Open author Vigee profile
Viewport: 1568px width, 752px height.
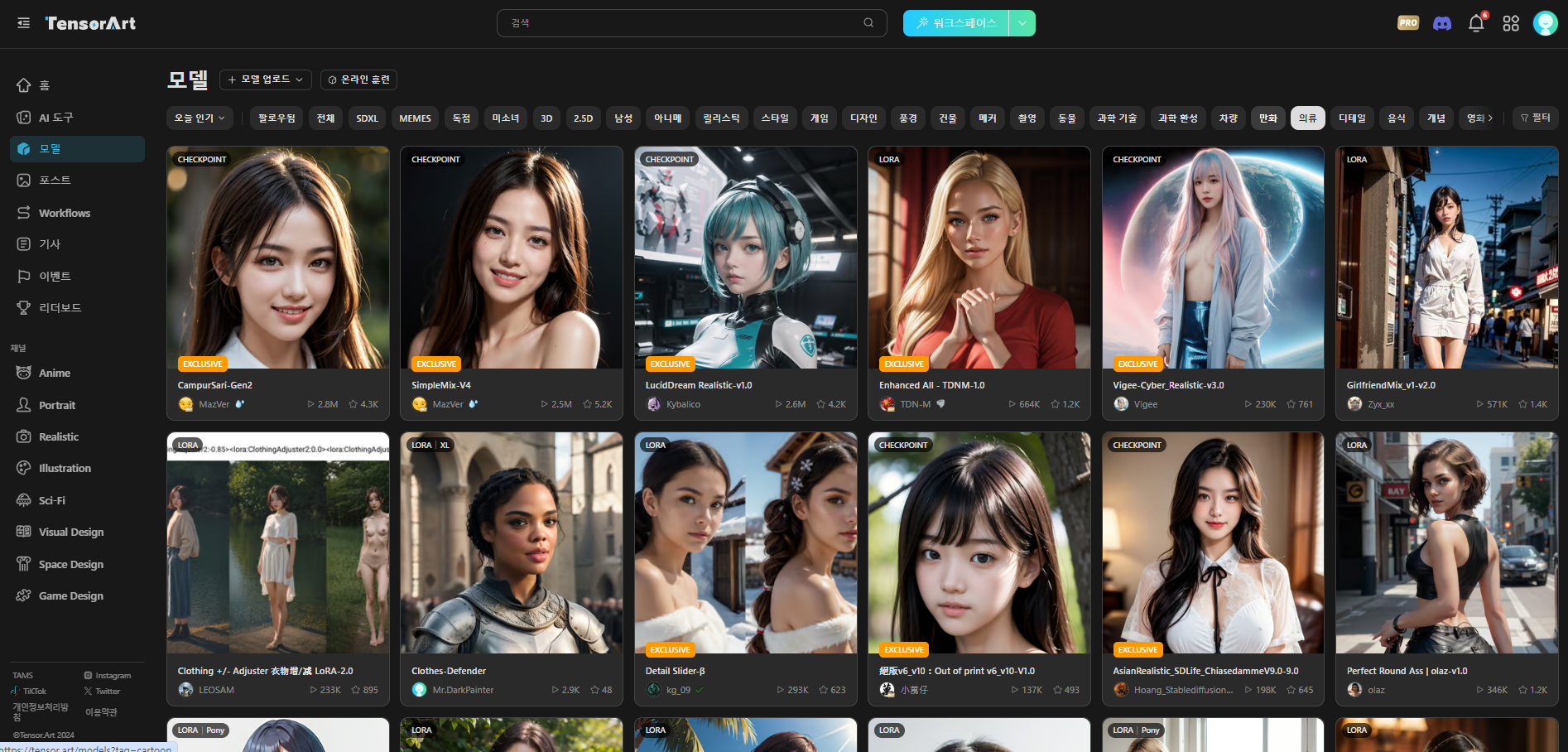(1146, 404)
